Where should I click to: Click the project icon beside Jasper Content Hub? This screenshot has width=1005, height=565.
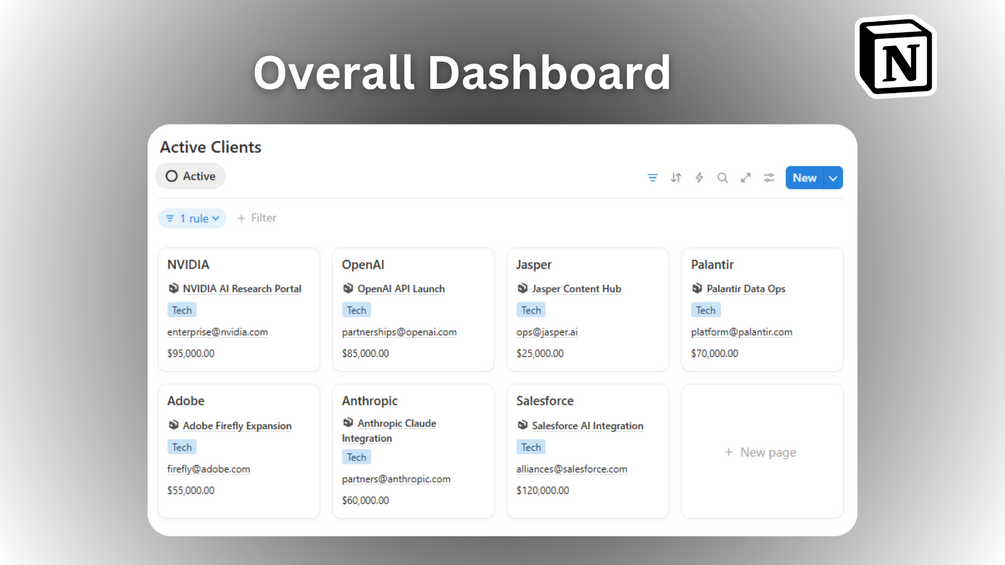tap(522, 289)
